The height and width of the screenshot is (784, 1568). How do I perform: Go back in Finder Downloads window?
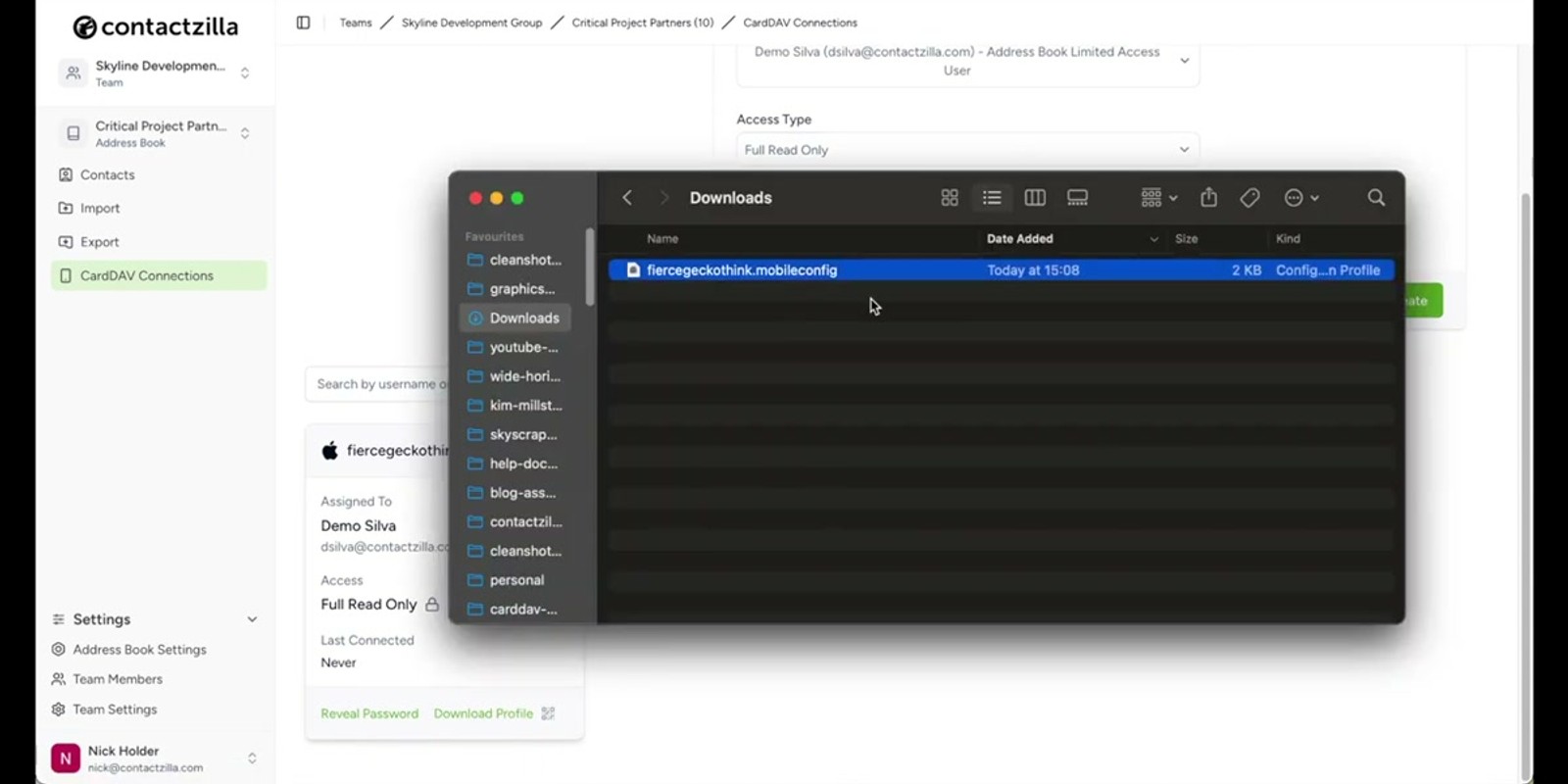627,198
